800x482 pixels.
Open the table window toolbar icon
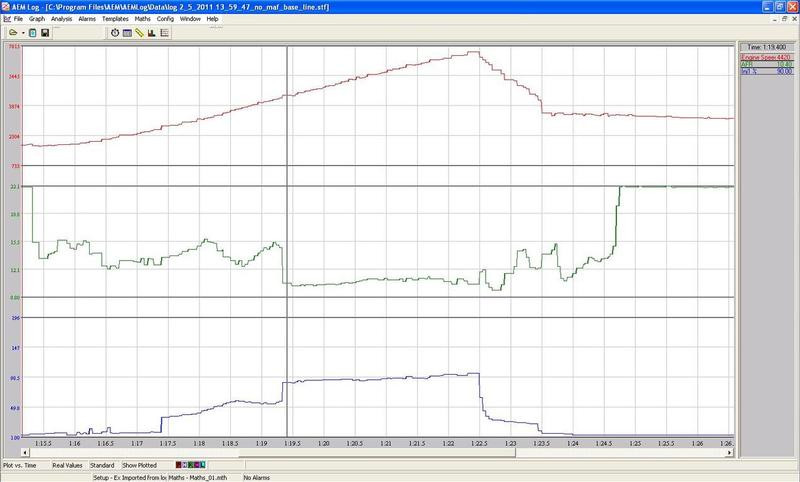pos(127,33)
